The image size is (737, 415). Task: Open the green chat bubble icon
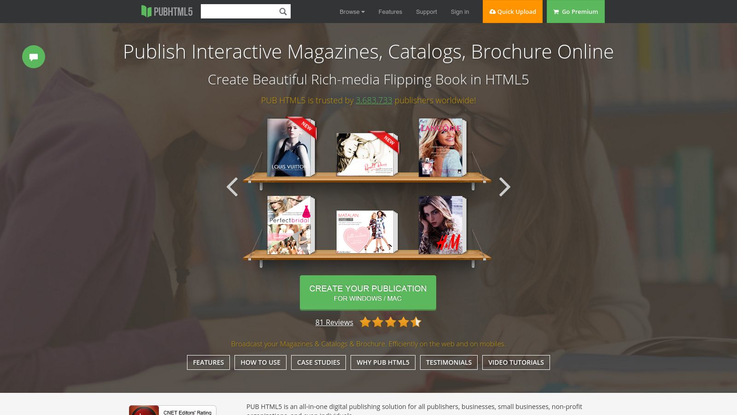(x=33, y=57)
